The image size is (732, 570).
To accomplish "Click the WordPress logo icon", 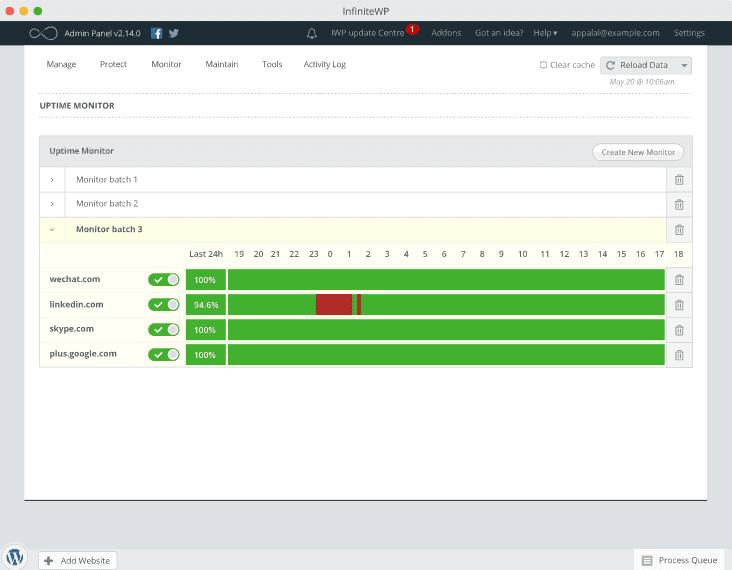I will pyautogui.click(x=15, y=557).
